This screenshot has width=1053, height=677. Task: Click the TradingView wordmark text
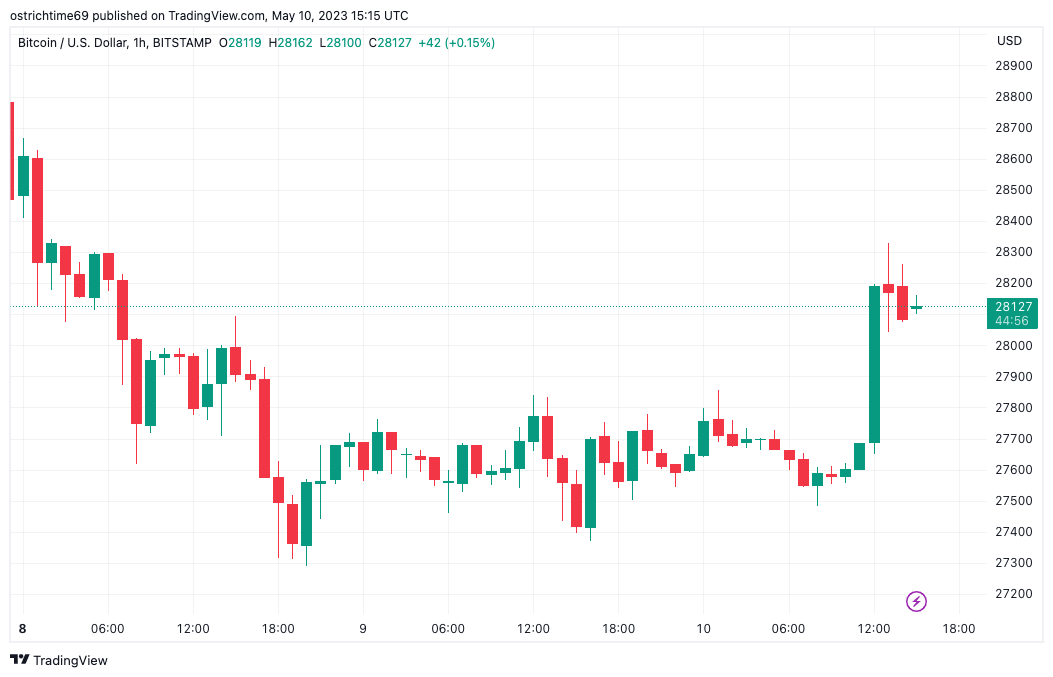point(70,660)
